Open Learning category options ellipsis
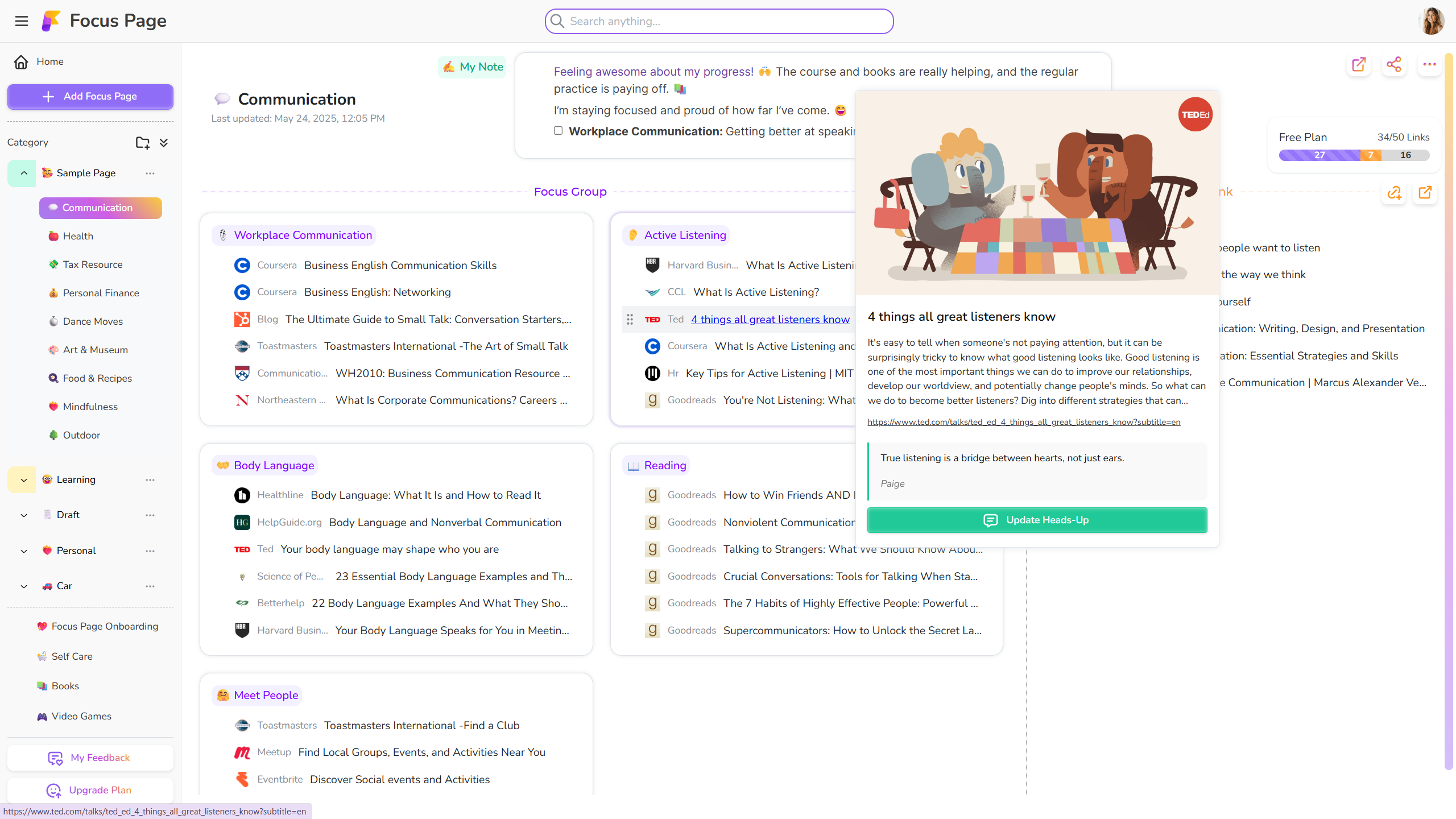This screenshot has width=1456, height=819. [150, 480]
